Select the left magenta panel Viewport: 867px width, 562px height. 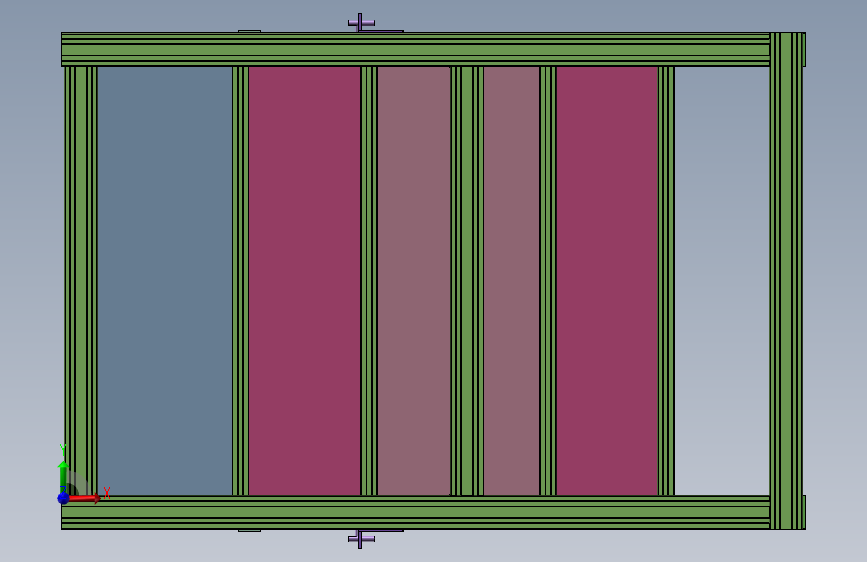(x=305, y=281)
